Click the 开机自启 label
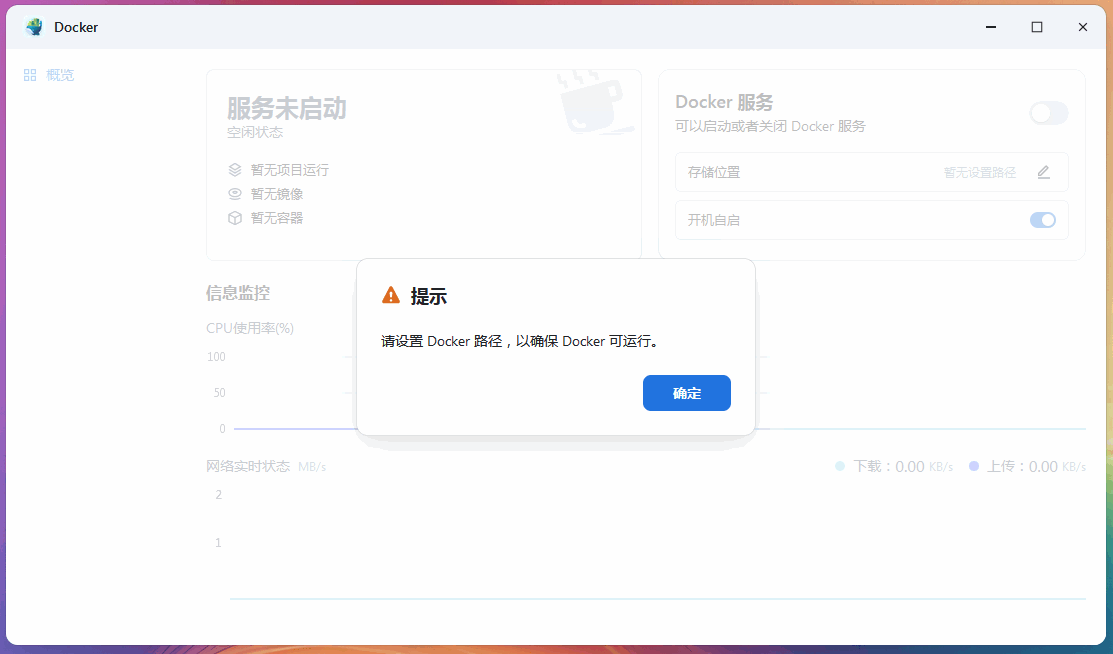Viewport: 1113px width, 654px height. (x=713, y=220)
